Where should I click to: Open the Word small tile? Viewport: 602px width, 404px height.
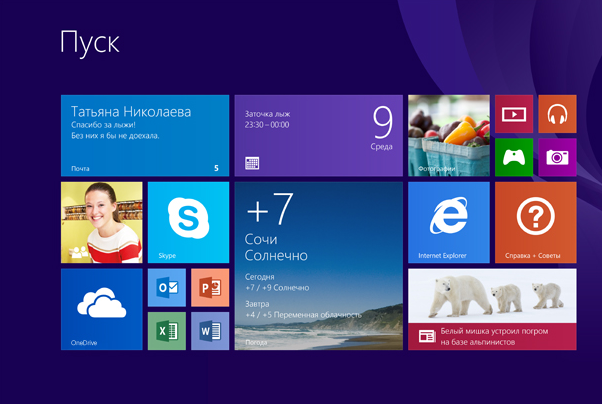point(210,331)
